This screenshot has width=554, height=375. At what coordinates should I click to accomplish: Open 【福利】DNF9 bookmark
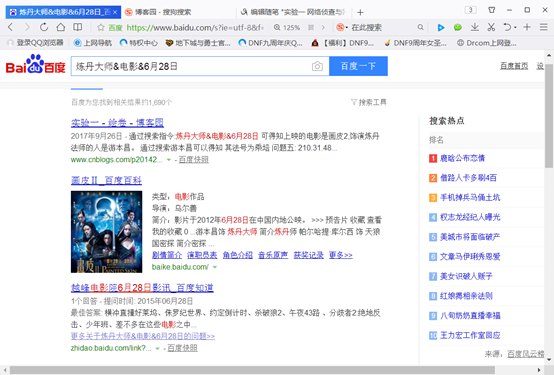coord(342,43)
